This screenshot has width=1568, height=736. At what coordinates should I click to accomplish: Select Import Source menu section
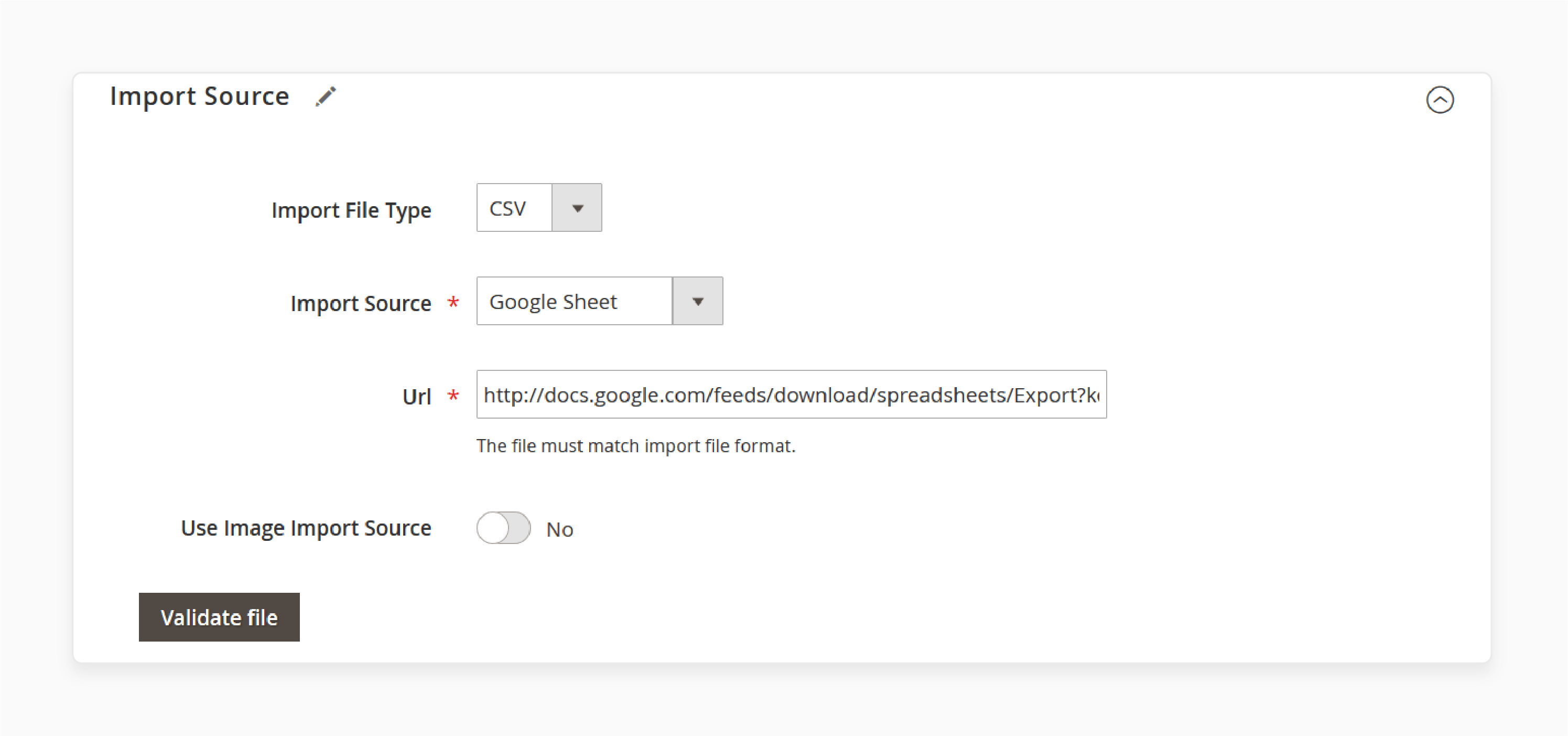pyautogui.click(x=200, y=97)
